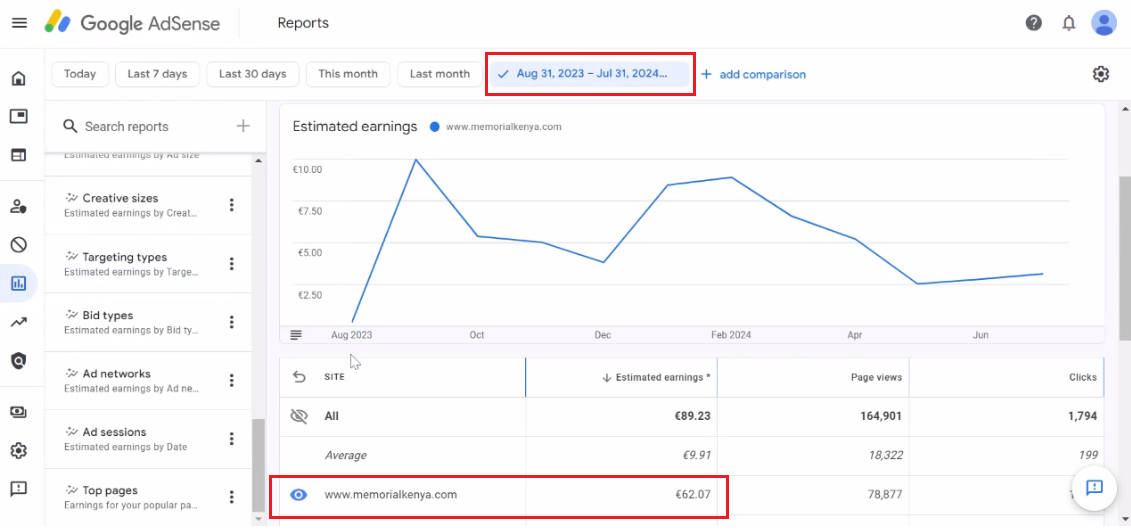1131x531 pixels.
Task: Open the Help question mark icon
Action: pos(1034,23)
